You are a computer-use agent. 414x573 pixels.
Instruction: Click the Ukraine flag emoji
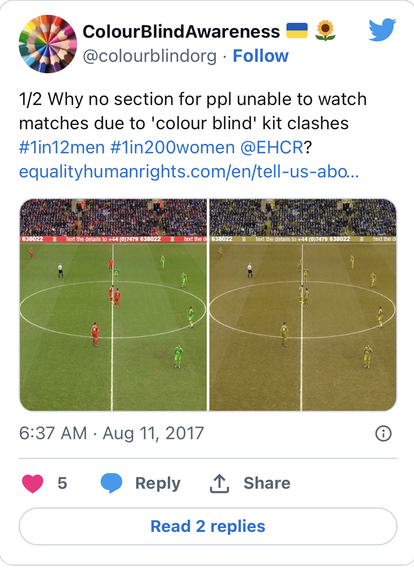point(297,31)
